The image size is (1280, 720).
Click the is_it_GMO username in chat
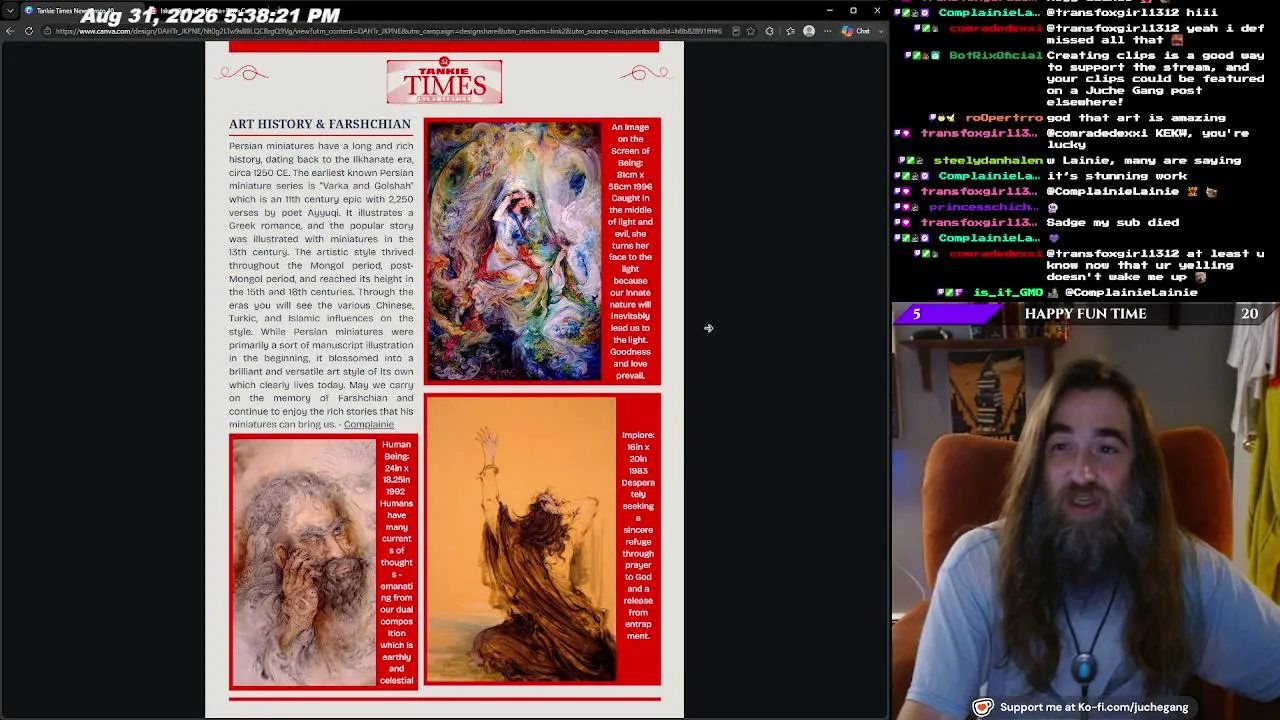pos(1008,292)
